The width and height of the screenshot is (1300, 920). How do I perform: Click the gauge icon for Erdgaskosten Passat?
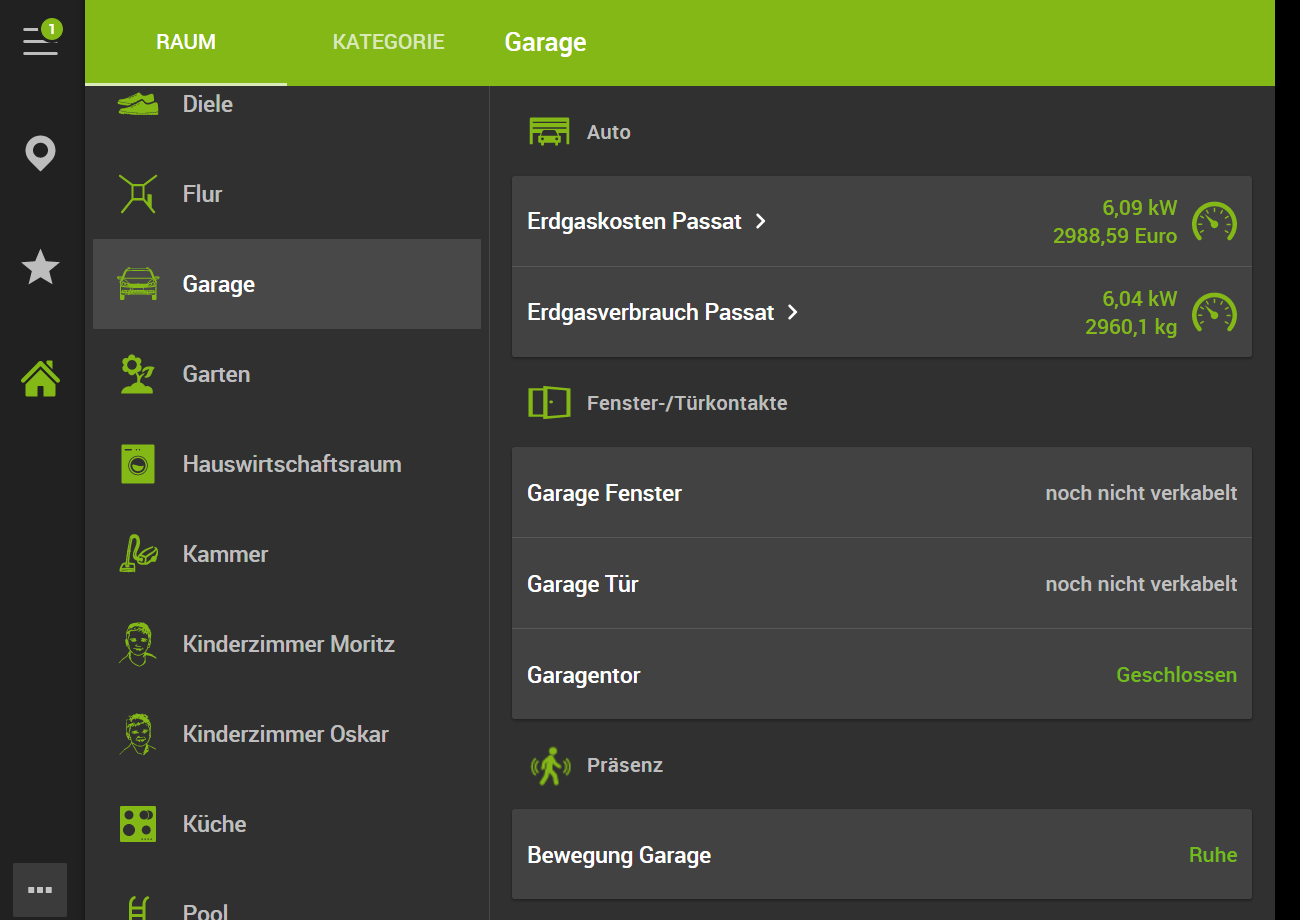point(1214,222)
